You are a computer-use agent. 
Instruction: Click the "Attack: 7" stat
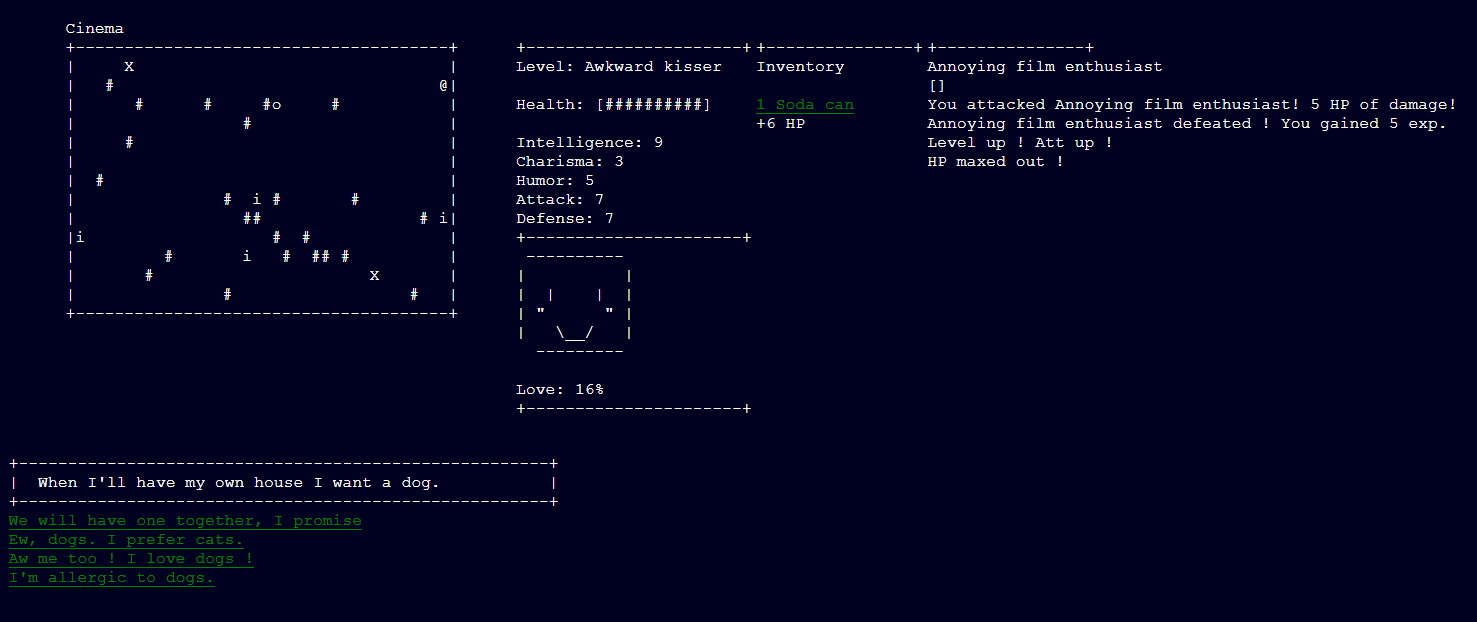coord(560,200)
